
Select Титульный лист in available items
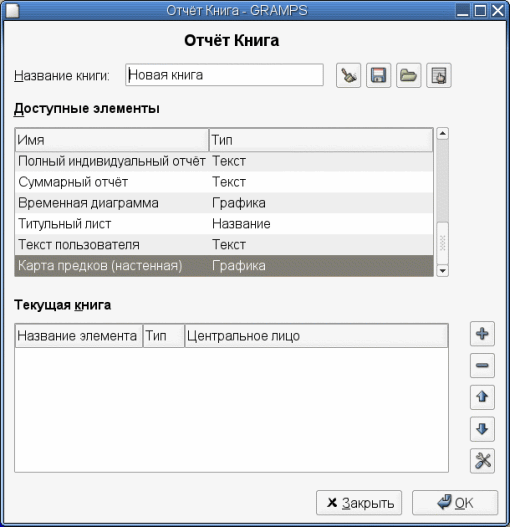(x=224, y=224)
